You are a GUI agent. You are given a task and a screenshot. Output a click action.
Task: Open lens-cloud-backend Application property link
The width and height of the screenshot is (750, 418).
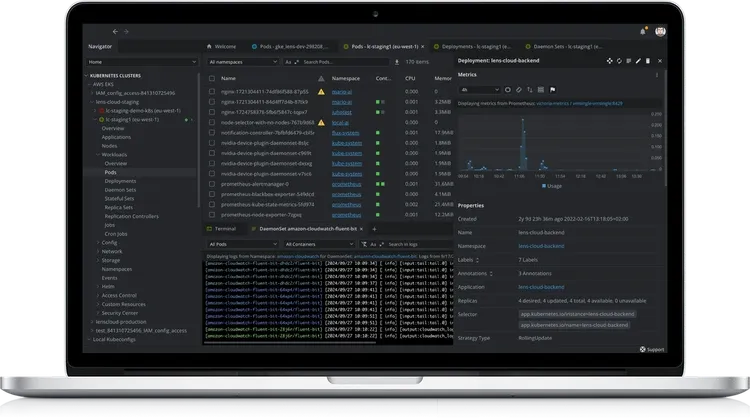(x=541, y=287)
